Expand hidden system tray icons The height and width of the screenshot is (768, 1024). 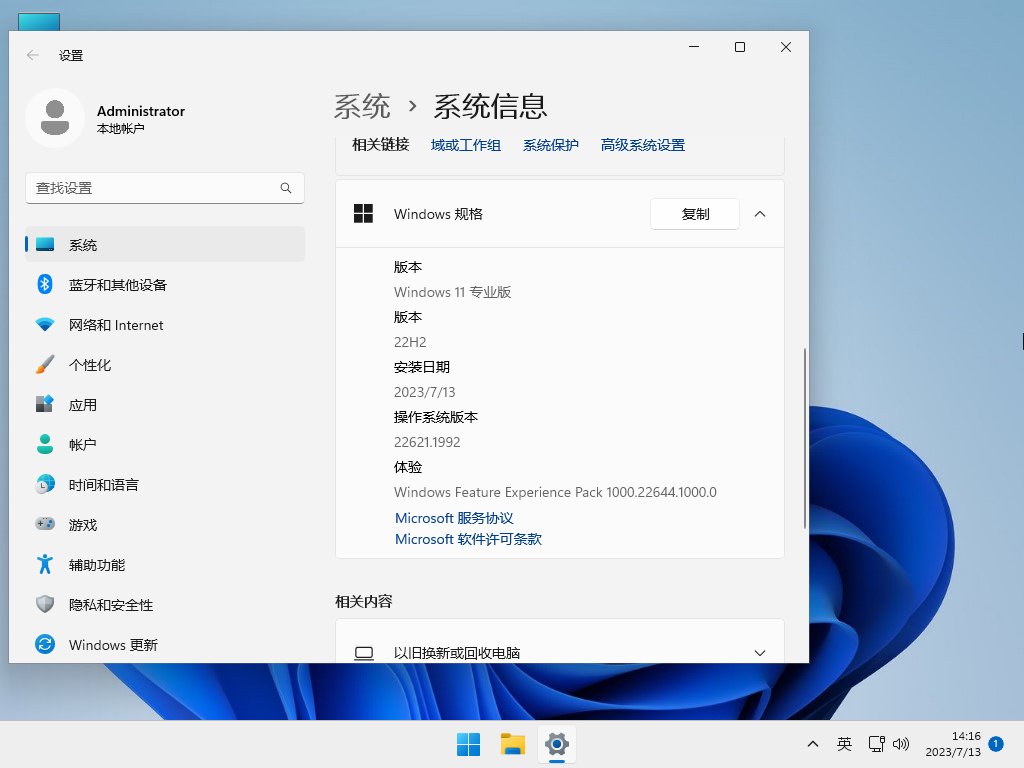pos(813,744)
